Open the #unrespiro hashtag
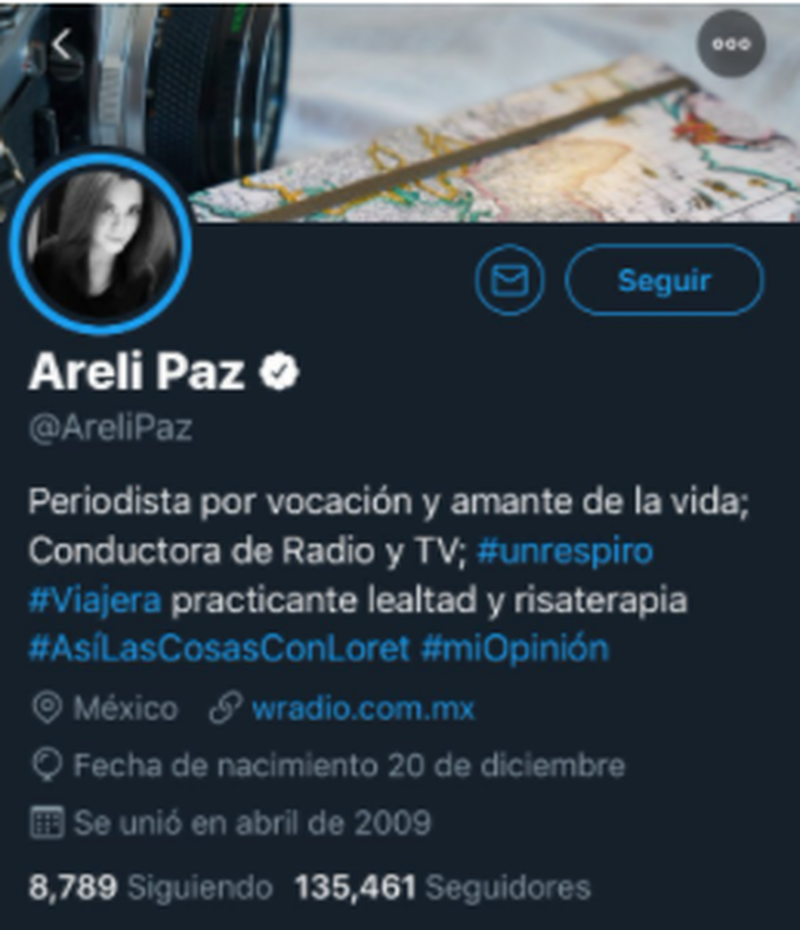 565,552
